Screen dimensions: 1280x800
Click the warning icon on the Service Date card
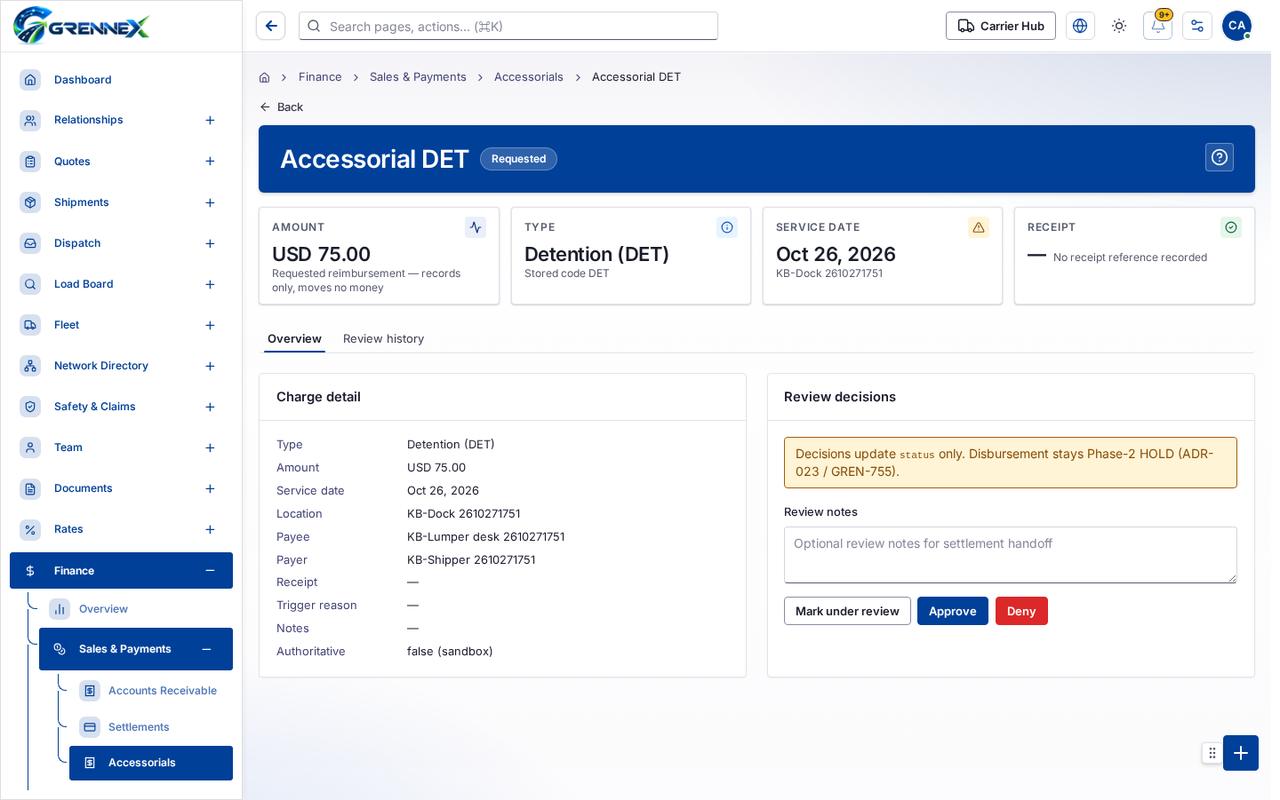[x=978, y=227]
